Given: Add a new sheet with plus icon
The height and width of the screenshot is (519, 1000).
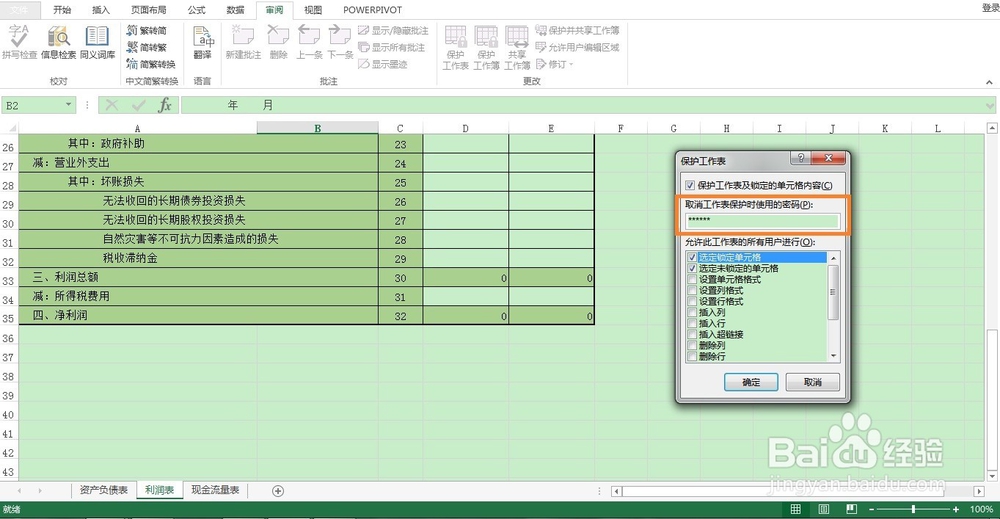Looking at the screenshot, I should [277, 491].
